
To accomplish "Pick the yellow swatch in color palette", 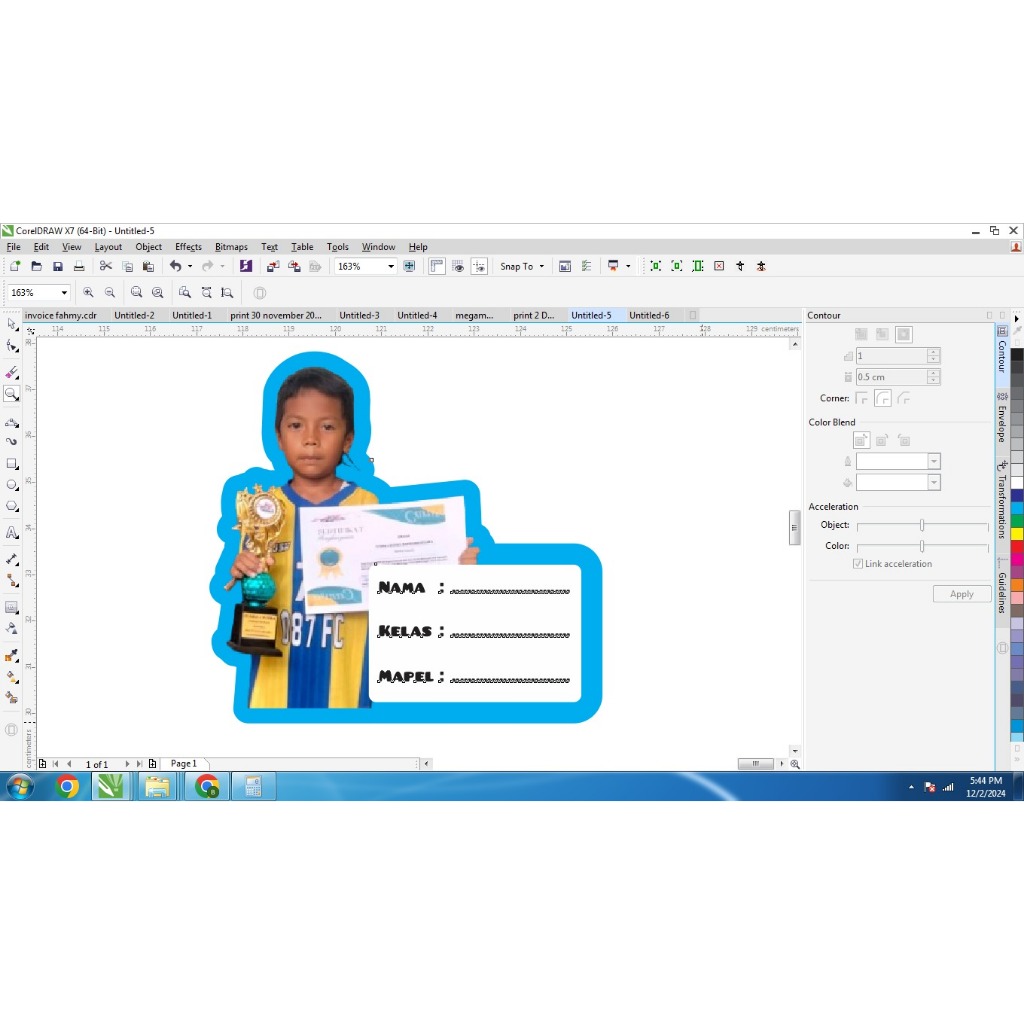I will click(x=1016, y=533).
